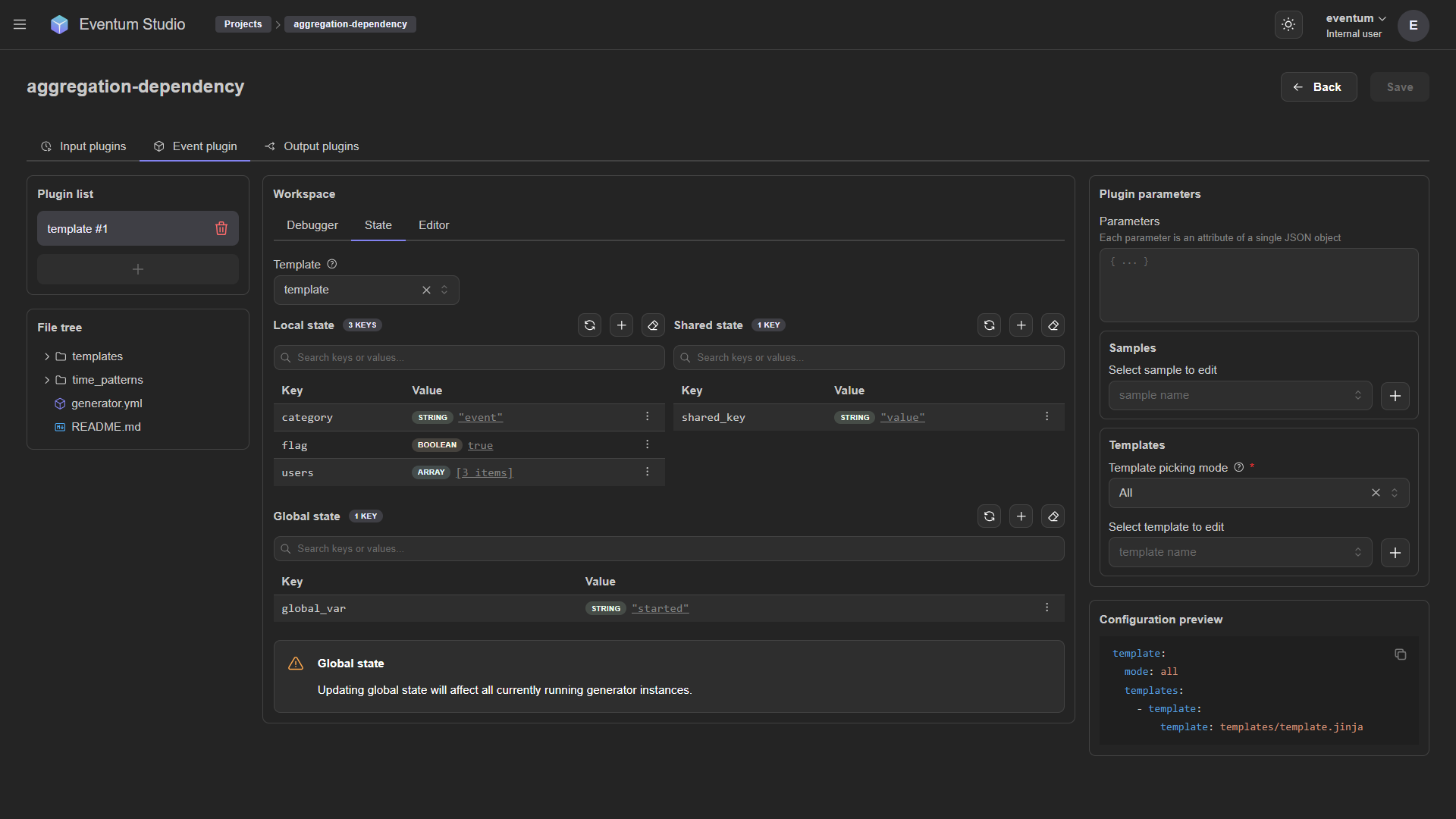Refresh the Shared state
1456x819 pixels.
pyautogui.click(x=989, y=325)
